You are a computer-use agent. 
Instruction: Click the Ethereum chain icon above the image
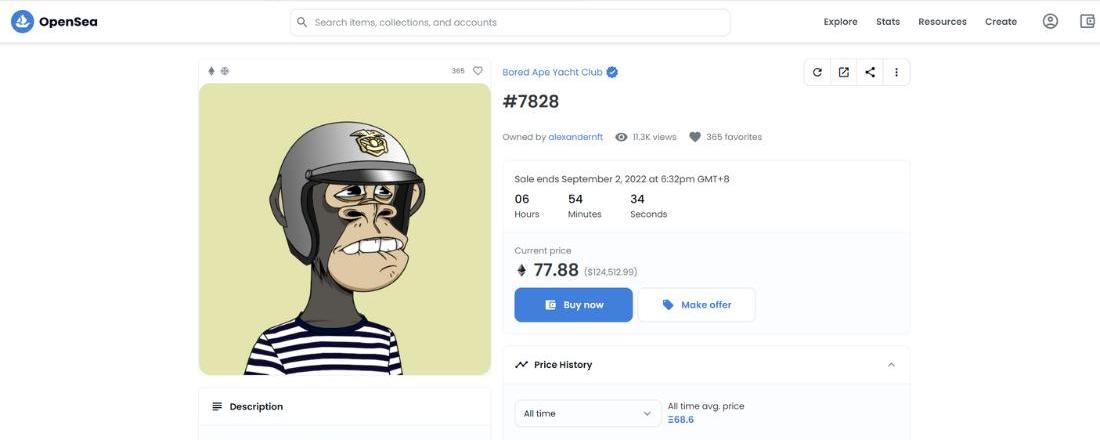[211, 71]
